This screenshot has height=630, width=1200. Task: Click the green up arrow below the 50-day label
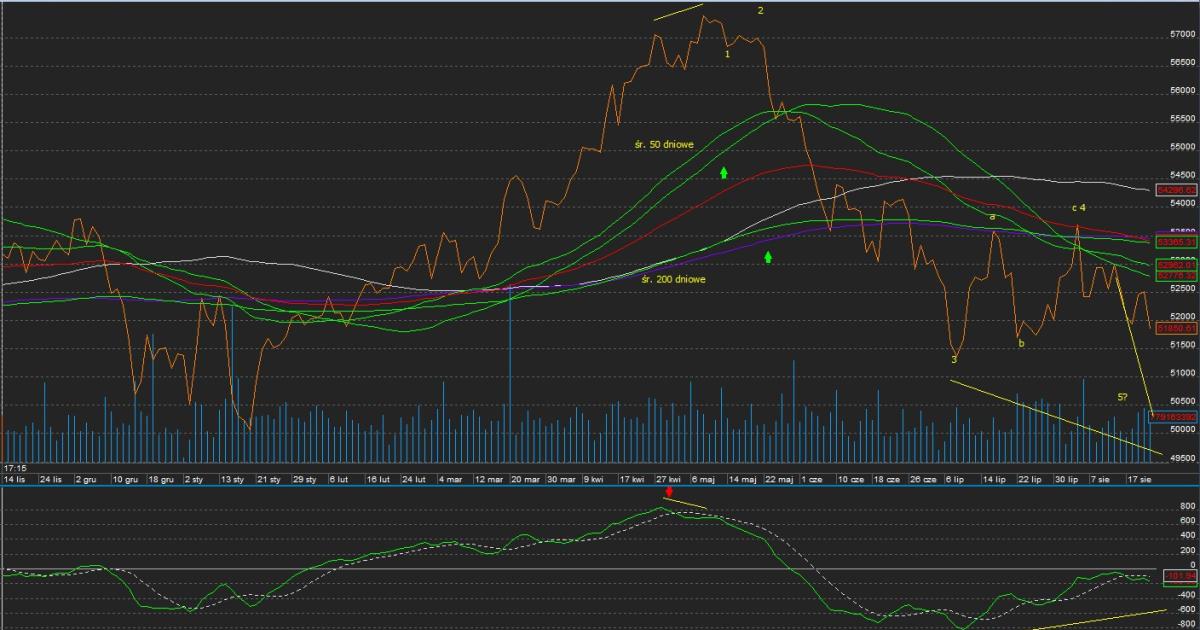tap(723, 173)
